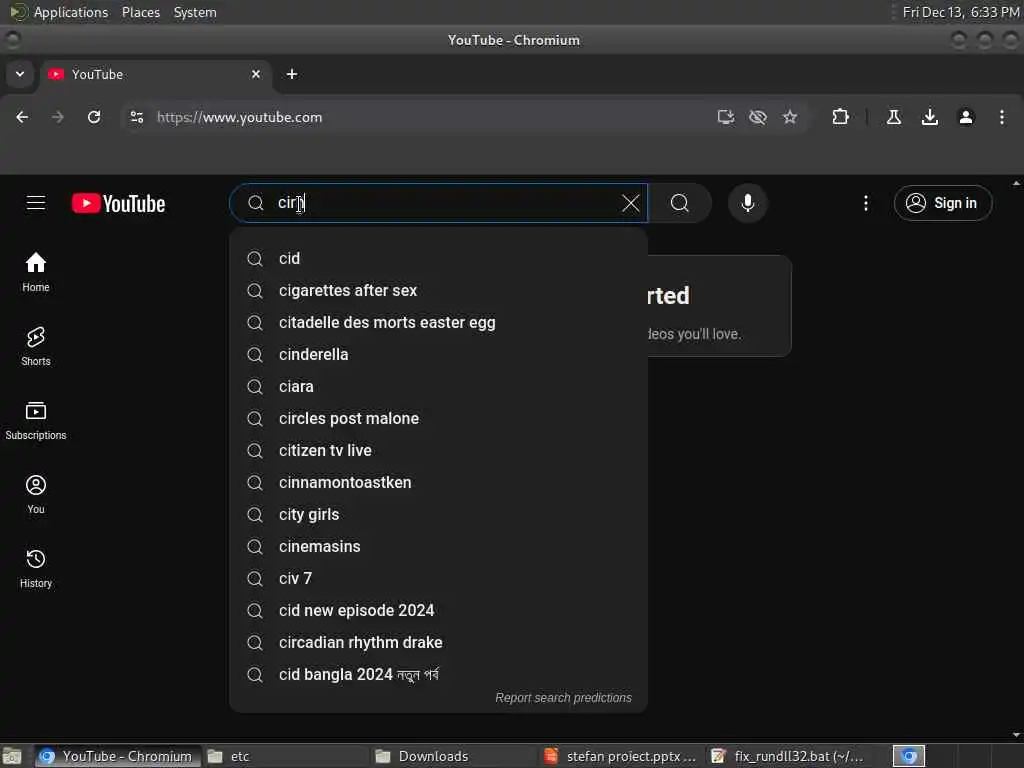The width and height of the screenshot is (1024, 768).
Task: Open the browser profile icon
Action: [x=966, y=117]
